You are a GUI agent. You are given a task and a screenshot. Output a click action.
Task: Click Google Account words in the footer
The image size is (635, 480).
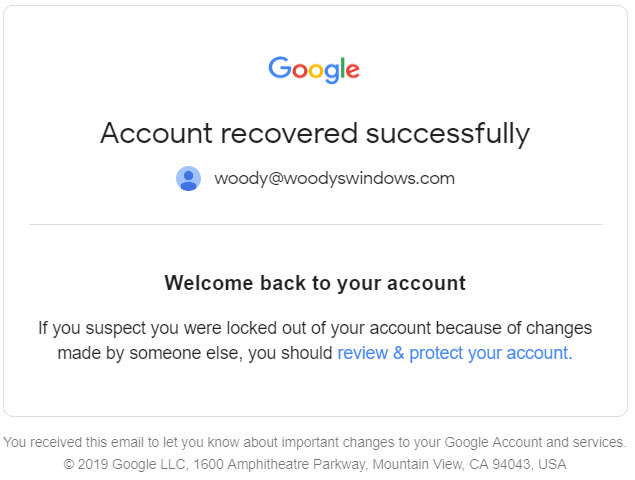(x=493, y=442)
